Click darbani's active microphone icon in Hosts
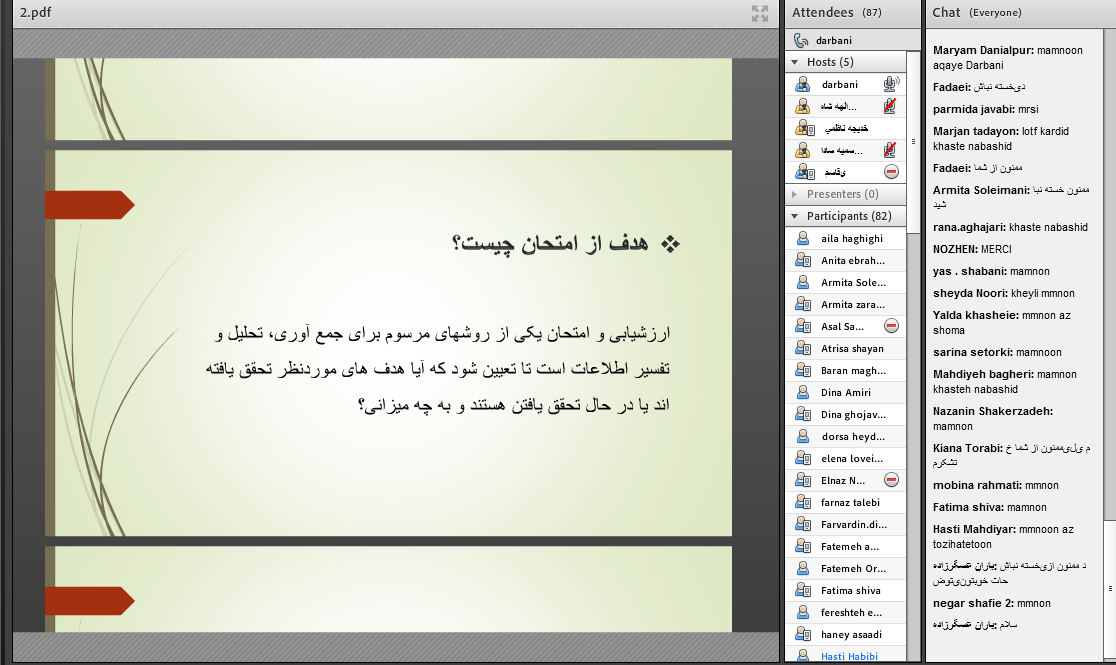The width and height of the screenshot is (1116, 665). pos(890,85)
